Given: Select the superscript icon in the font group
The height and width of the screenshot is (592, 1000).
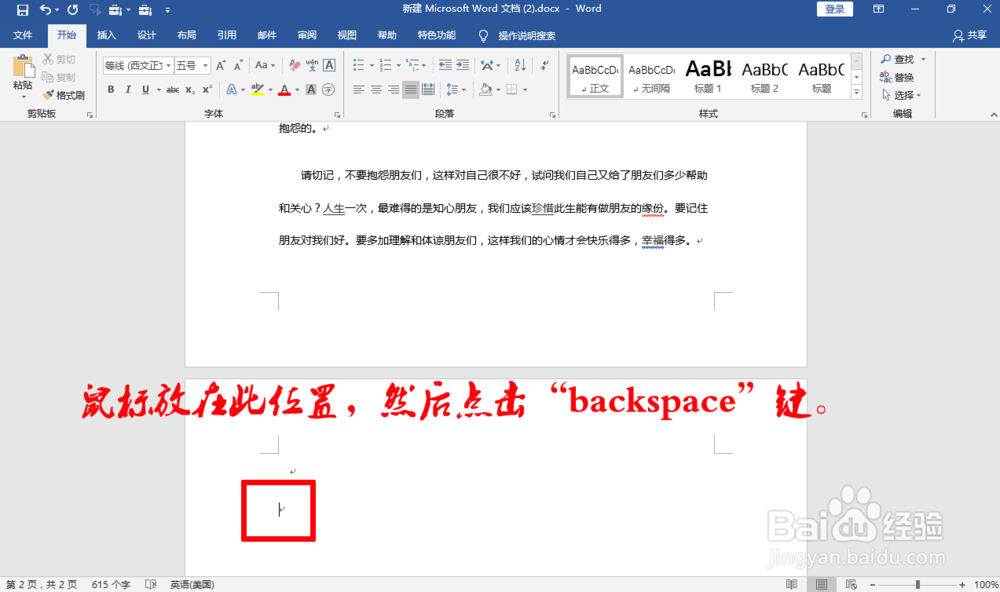Looking at the screenshot, I should point(206,89).
